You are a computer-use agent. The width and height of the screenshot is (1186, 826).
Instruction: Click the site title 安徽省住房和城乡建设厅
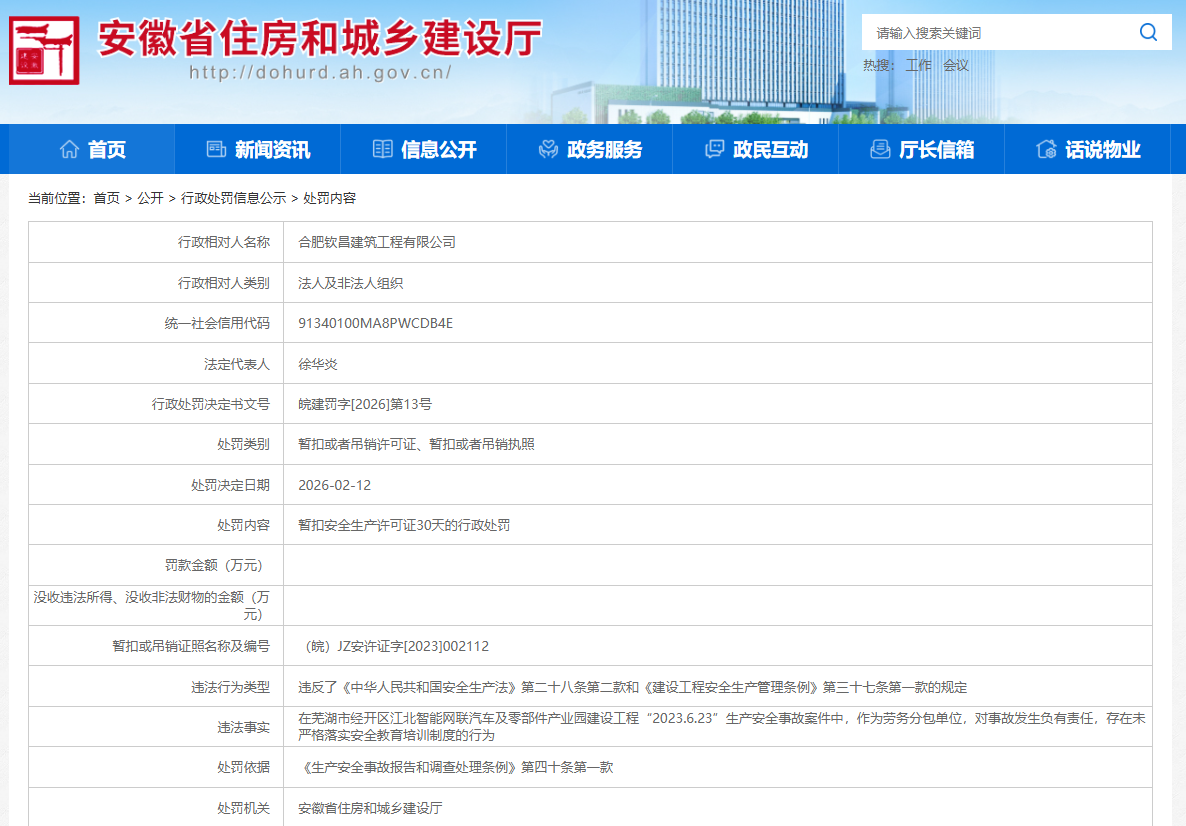(x=319, y=39)
